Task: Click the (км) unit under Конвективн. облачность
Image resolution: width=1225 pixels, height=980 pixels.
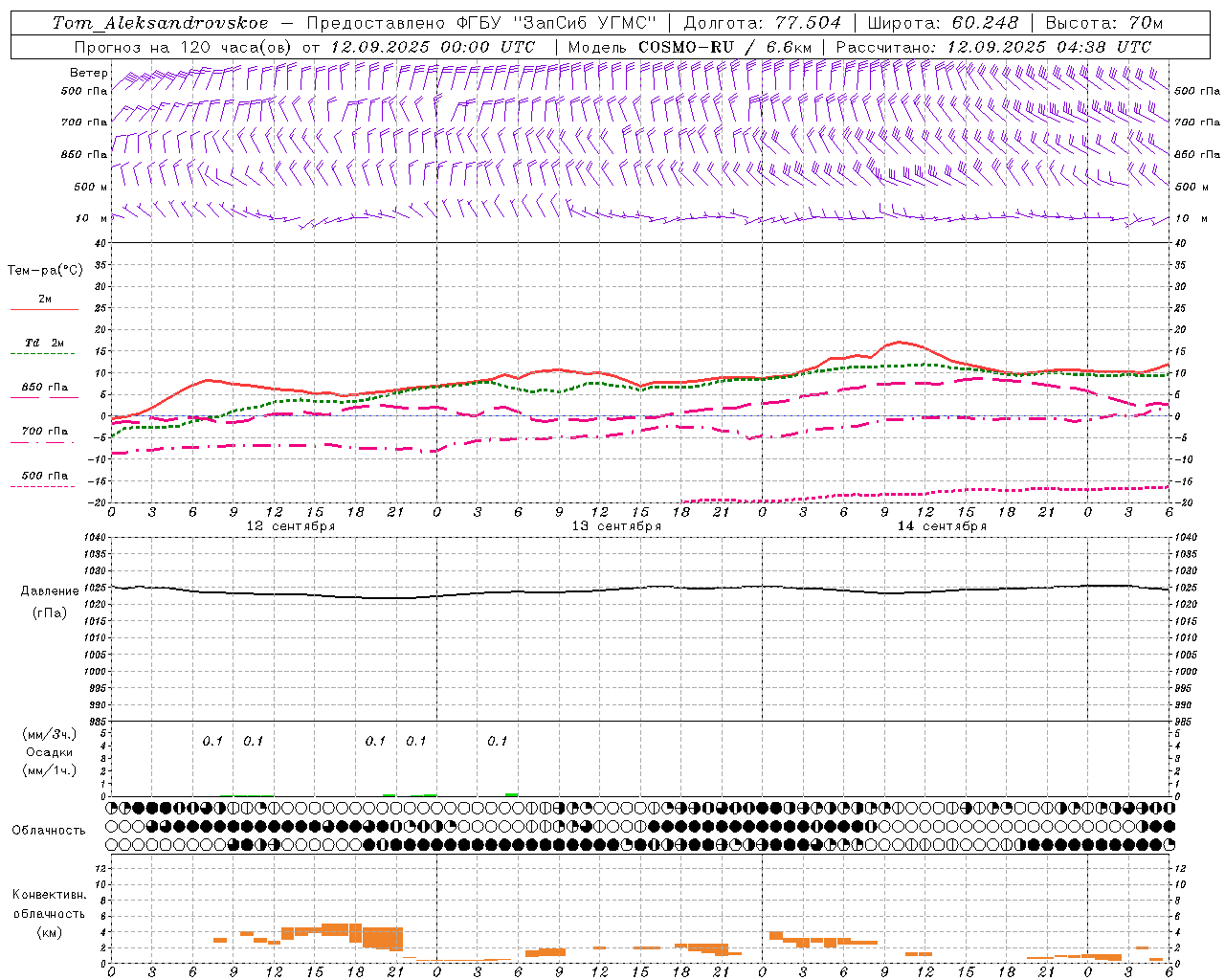Action: (x=49, y=932)
